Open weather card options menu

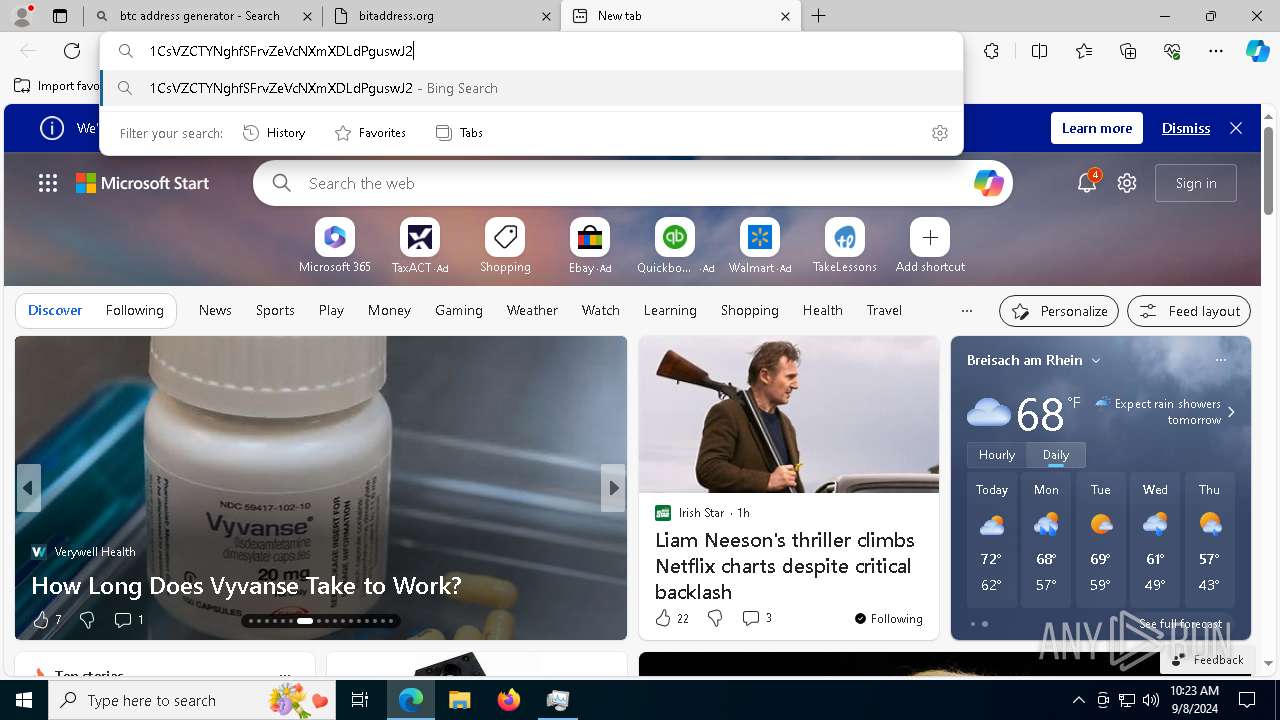click(1220, 360)
